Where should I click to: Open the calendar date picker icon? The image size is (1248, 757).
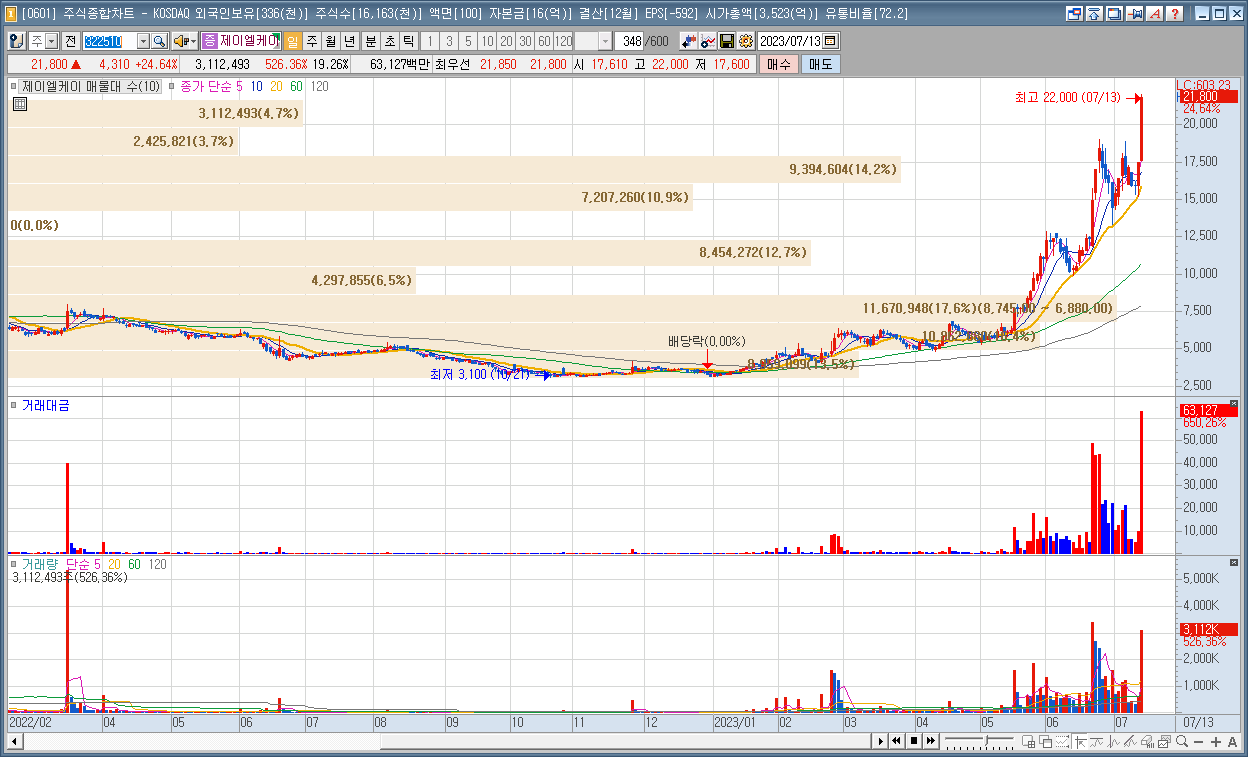(x=830, y=41)
